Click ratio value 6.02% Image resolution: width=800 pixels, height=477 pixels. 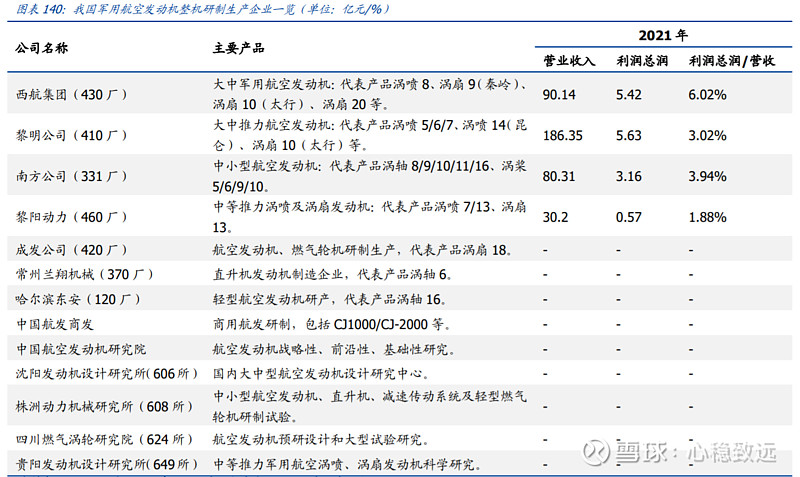707,95
